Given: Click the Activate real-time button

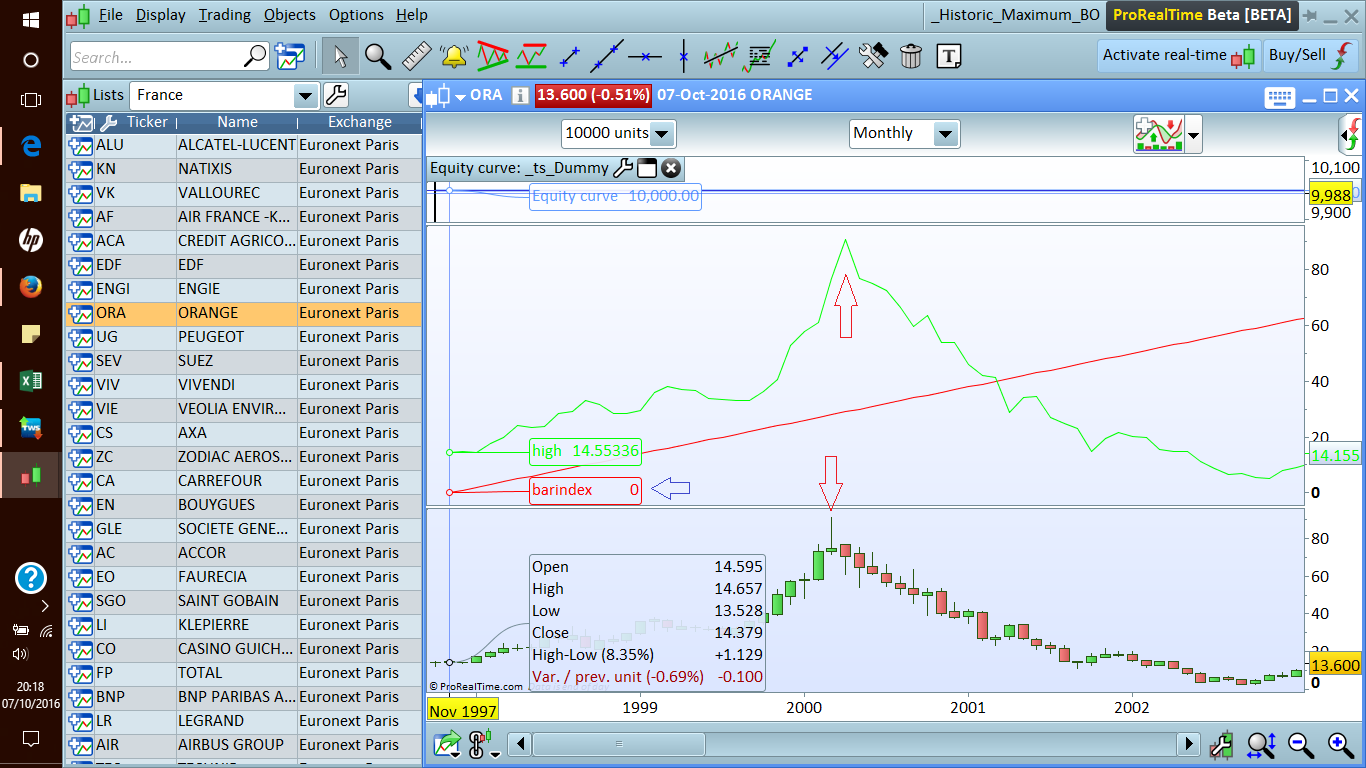Looking at the screenshot, I should (1178, 56).
